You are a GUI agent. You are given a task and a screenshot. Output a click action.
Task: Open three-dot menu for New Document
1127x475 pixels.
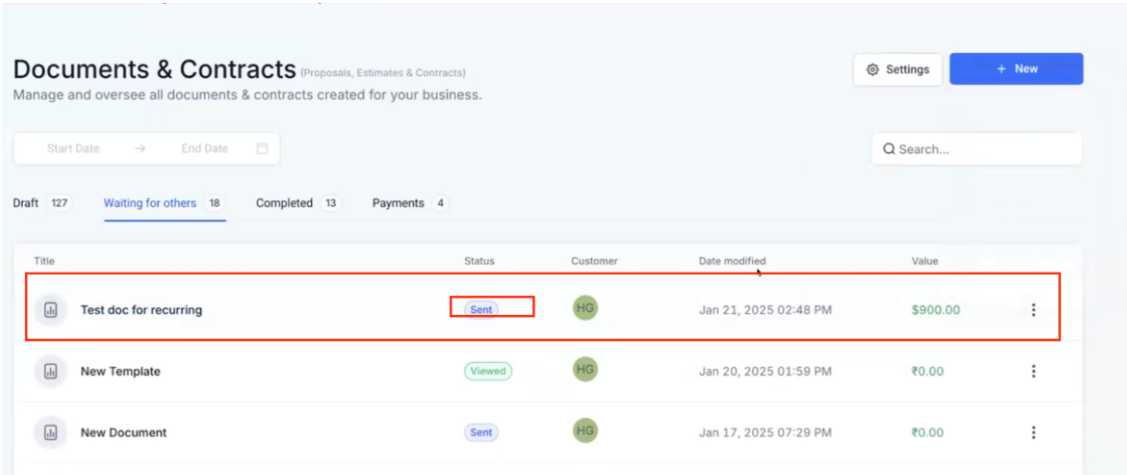coord(1033,433)
